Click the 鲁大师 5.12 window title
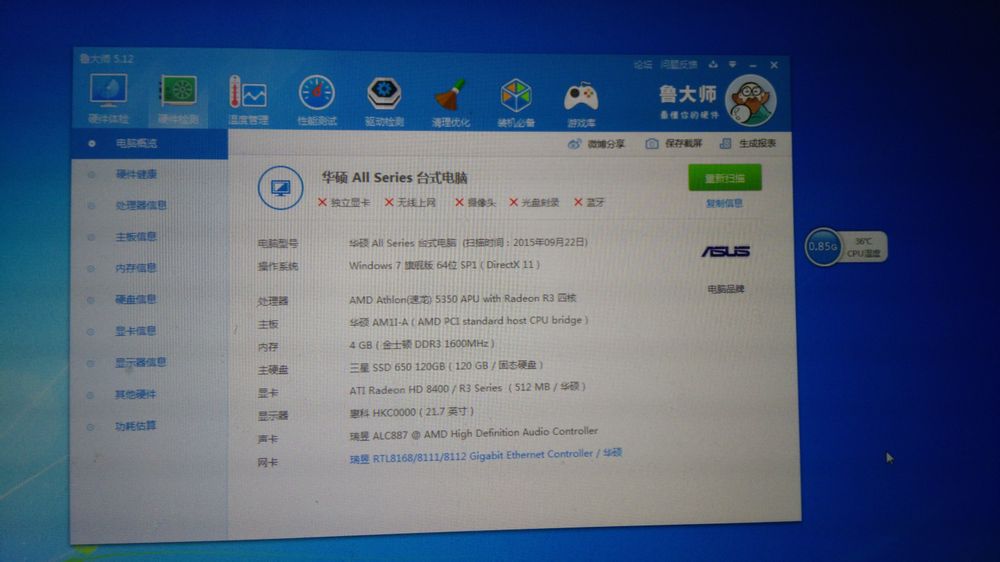 [x=107, y=59]
